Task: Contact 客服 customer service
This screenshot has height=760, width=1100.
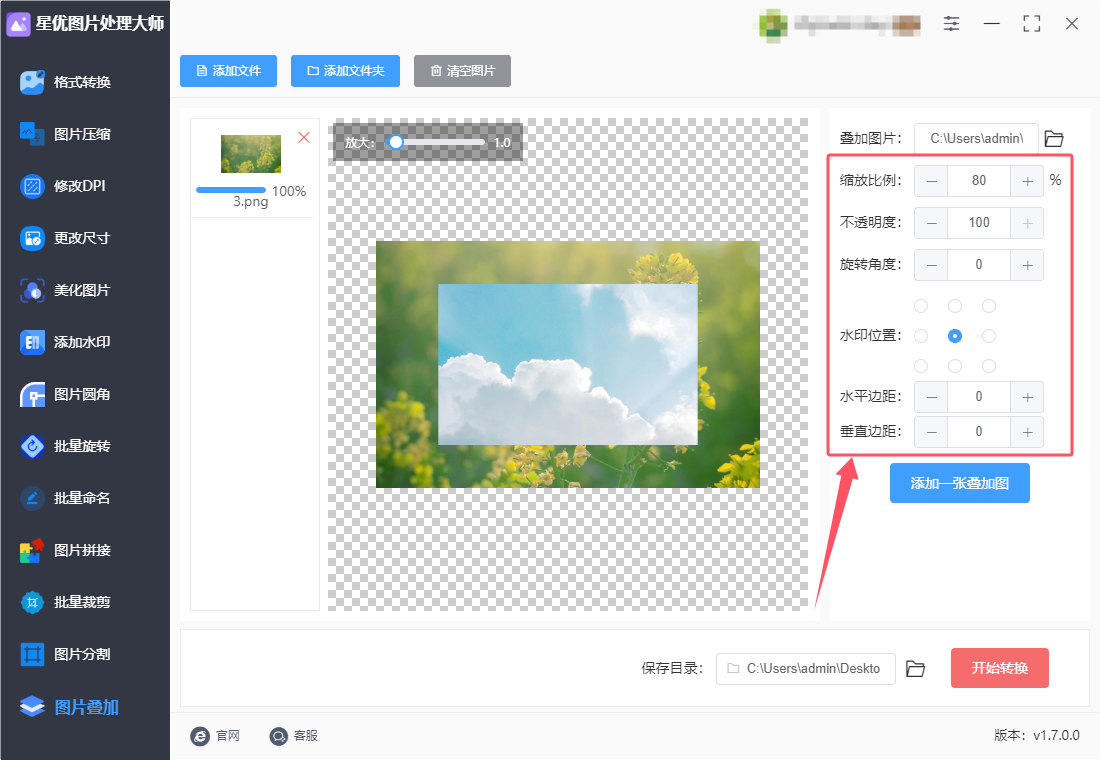Action: coord(293,735)
